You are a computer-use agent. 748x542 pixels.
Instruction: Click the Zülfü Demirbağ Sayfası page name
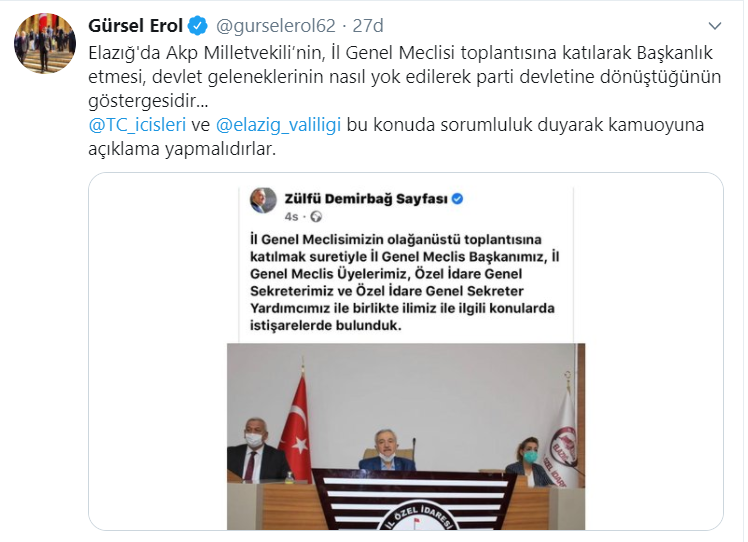pyautogui.click(x=366, y=199)
